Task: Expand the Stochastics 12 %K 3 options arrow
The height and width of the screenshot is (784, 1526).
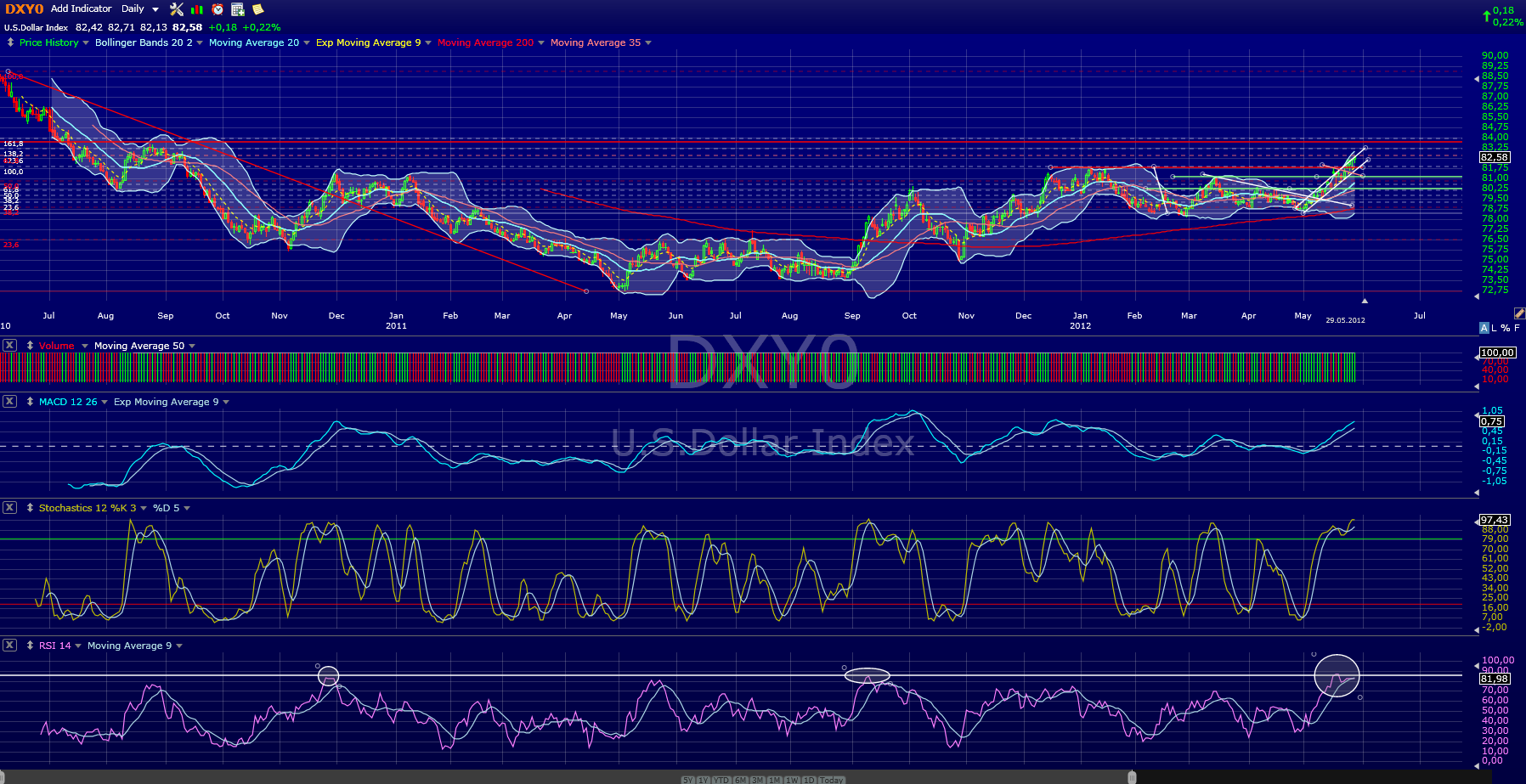Action: pyautogui.click(x=144, y=509)
